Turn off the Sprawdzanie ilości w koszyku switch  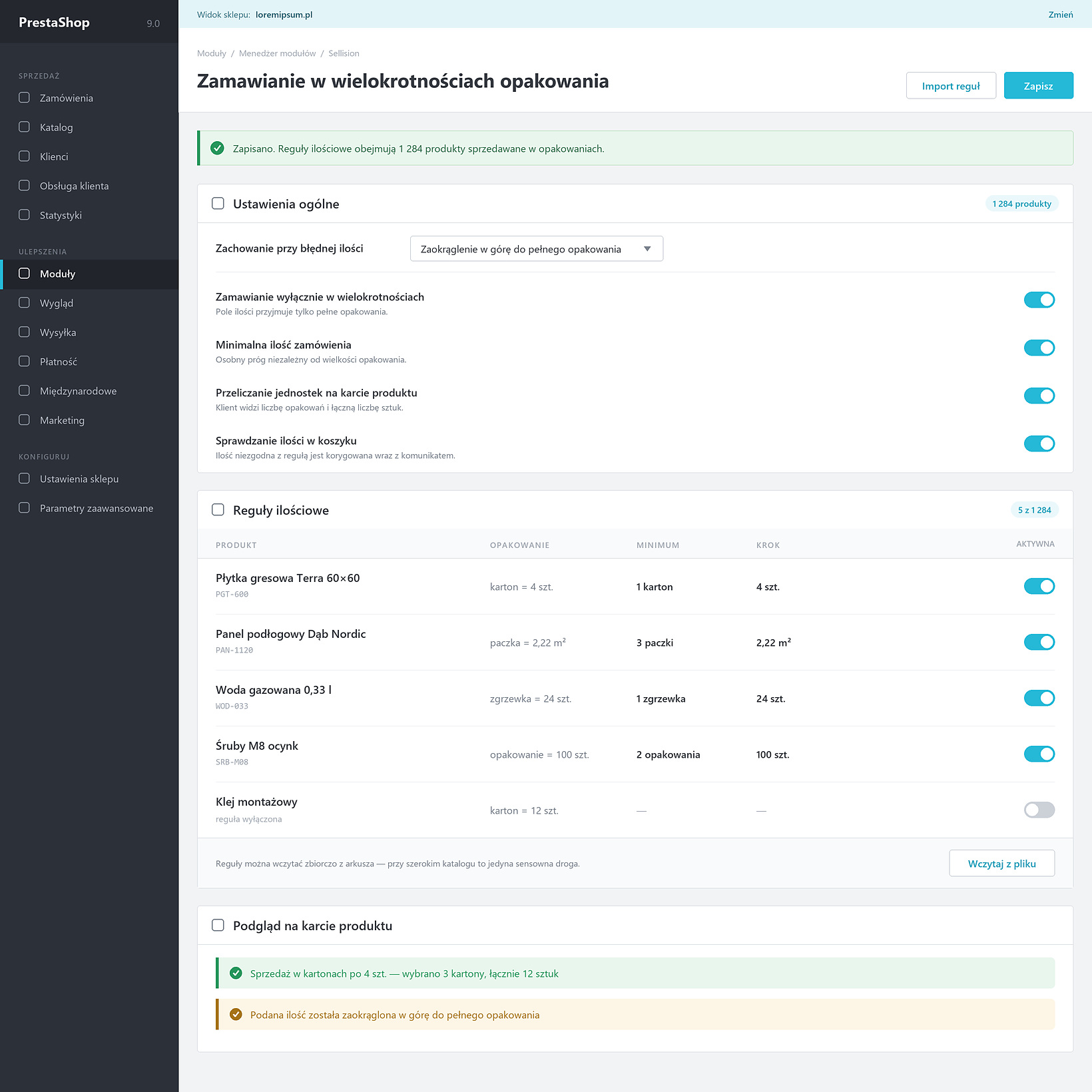coord(1039,443)
